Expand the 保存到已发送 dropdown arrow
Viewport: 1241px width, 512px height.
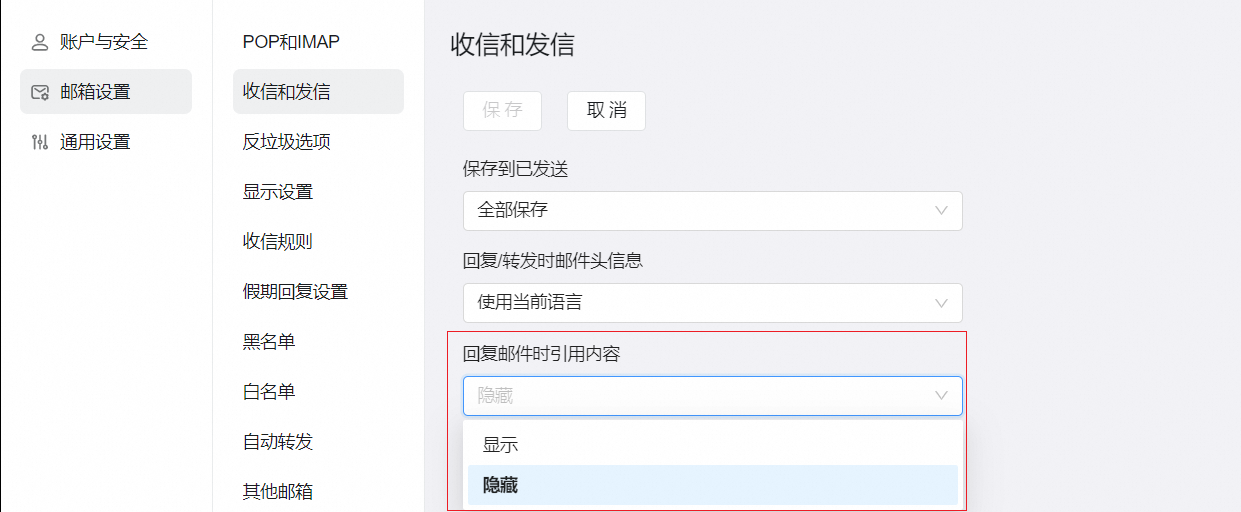pyautogui.click(x=941, y=211)
